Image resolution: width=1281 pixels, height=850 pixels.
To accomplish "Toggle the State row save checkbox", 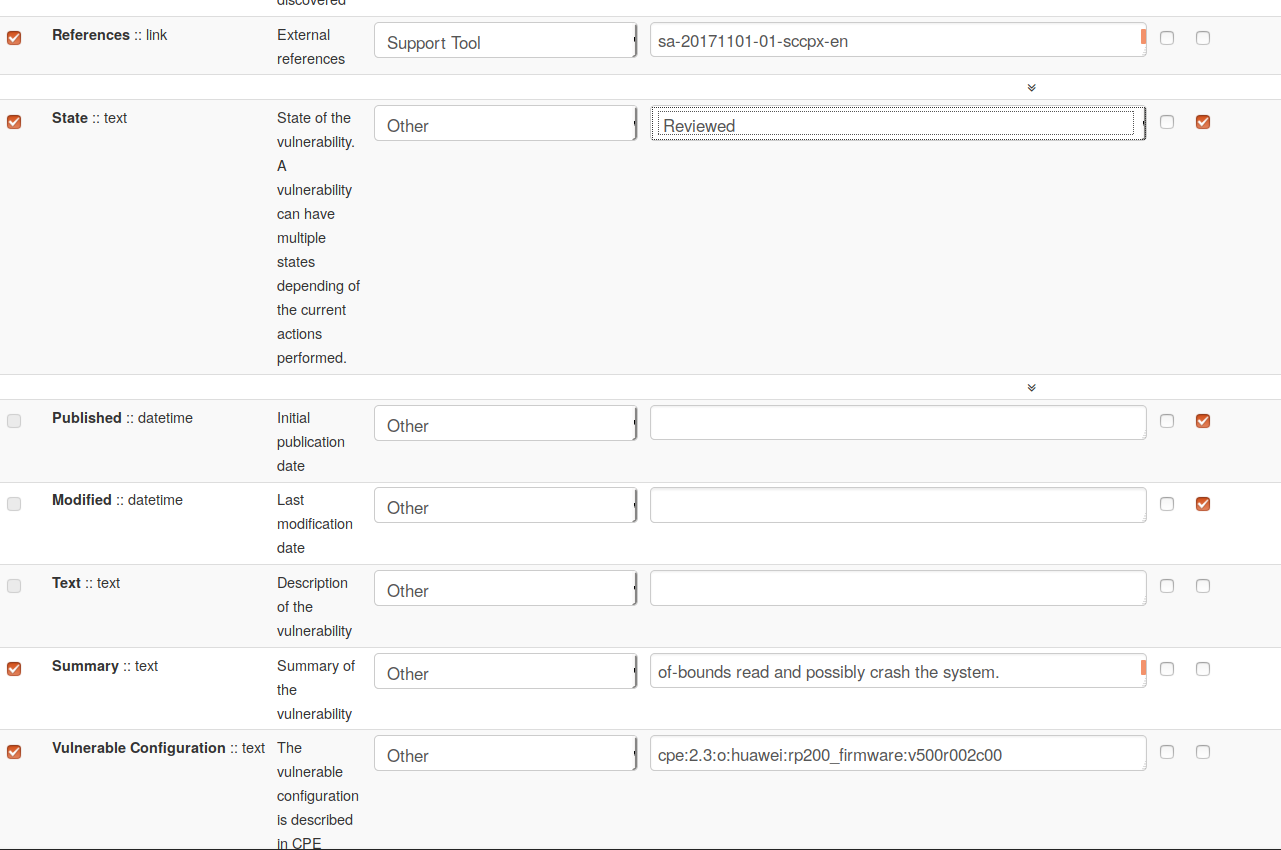I will coord(14,122).
